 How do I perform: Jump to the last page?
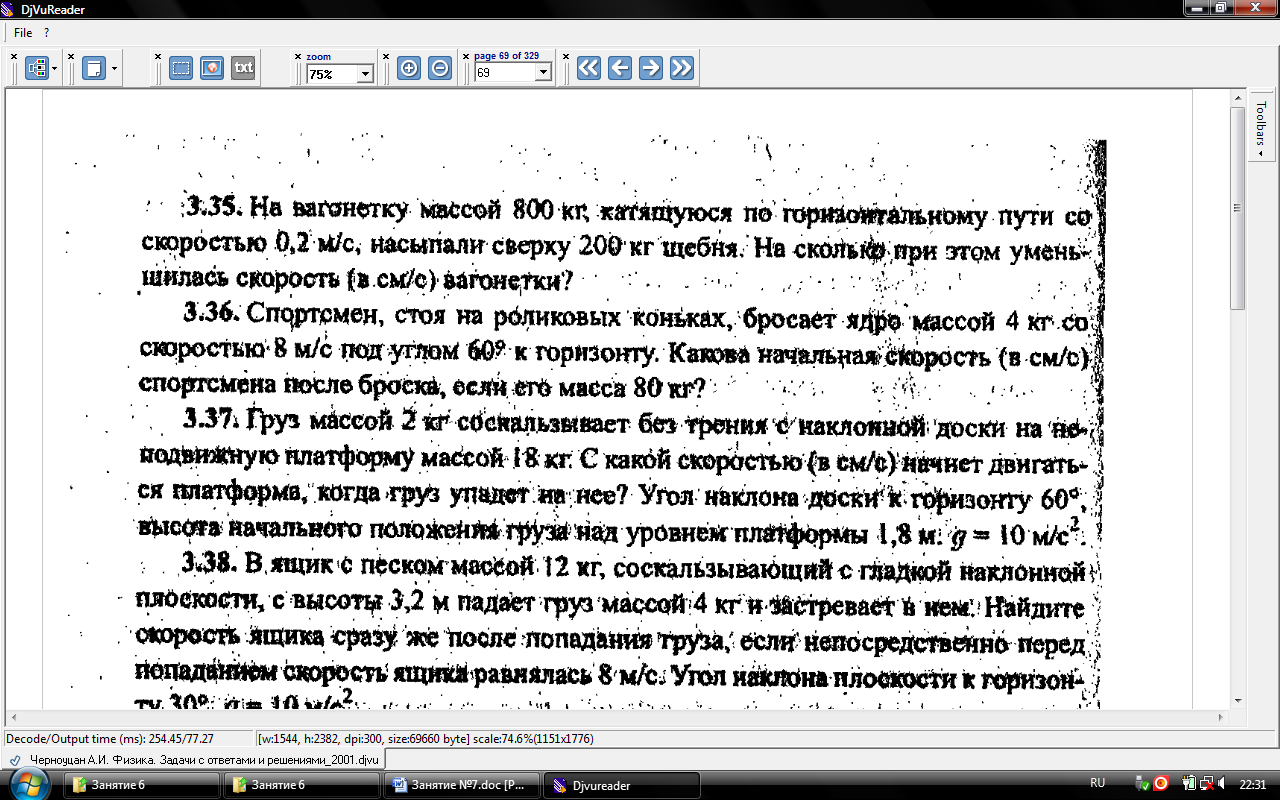(682, 68)
